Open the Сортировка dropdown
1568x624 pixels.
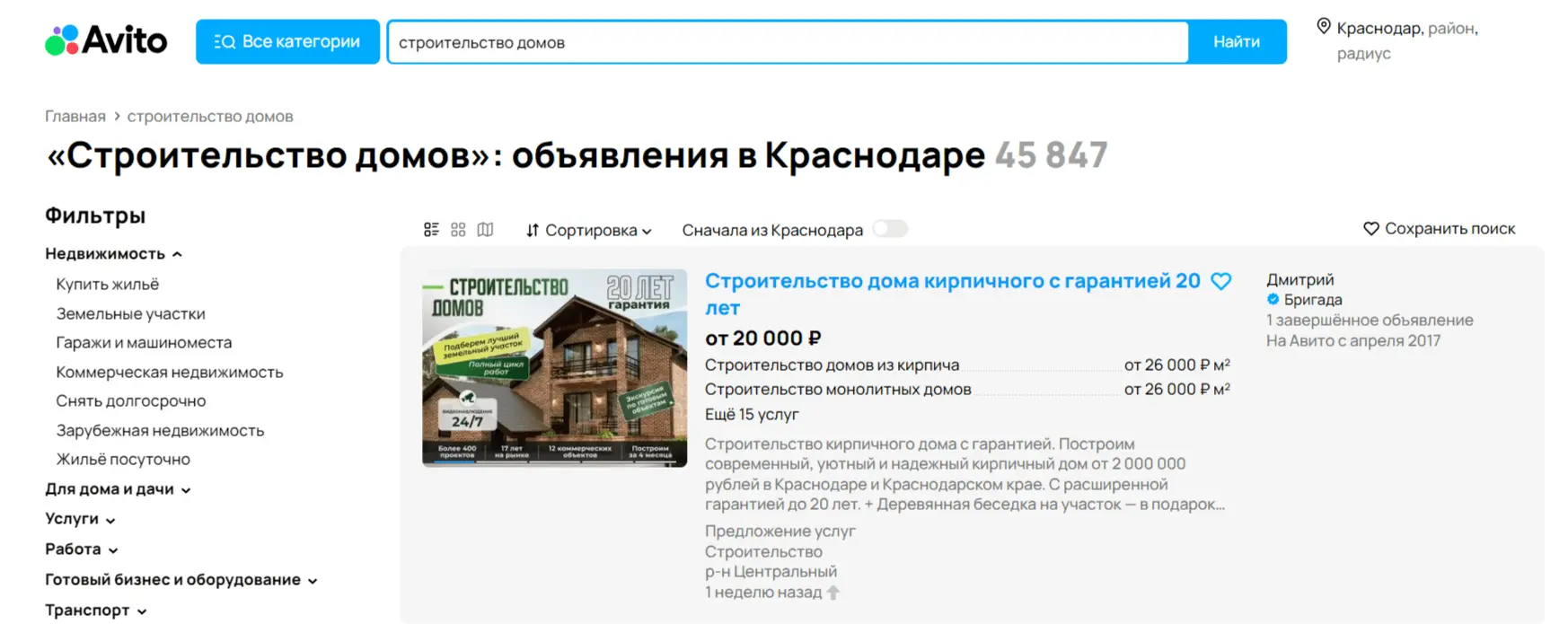tap(589, 231)
